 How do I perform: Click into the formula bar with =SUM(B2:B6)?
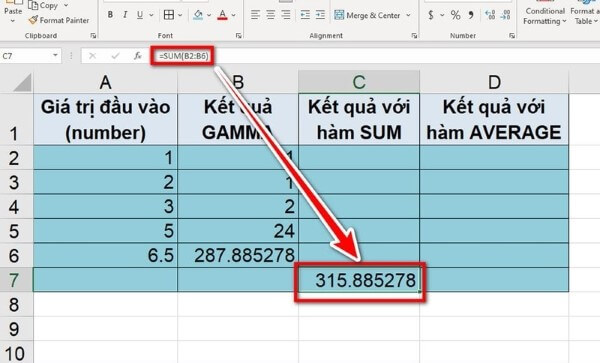pos(375,56)
